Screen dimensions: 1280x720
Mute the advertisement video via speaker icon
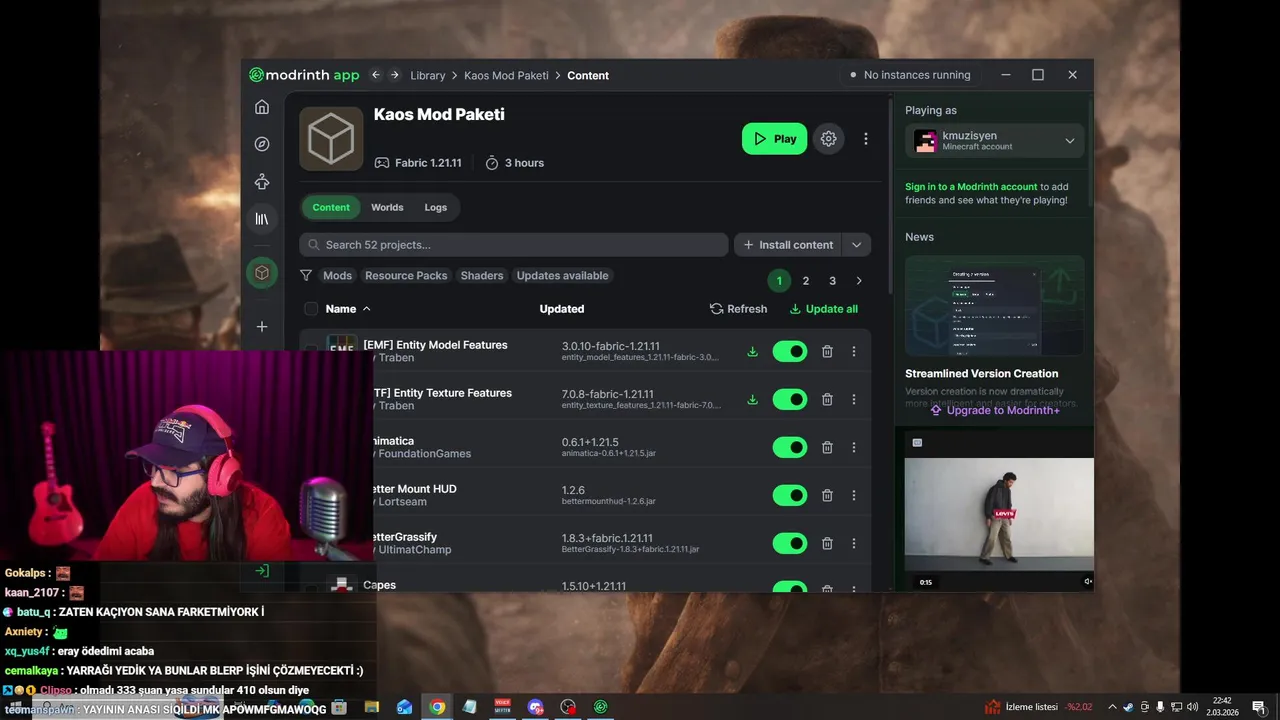click(1088, 582)
